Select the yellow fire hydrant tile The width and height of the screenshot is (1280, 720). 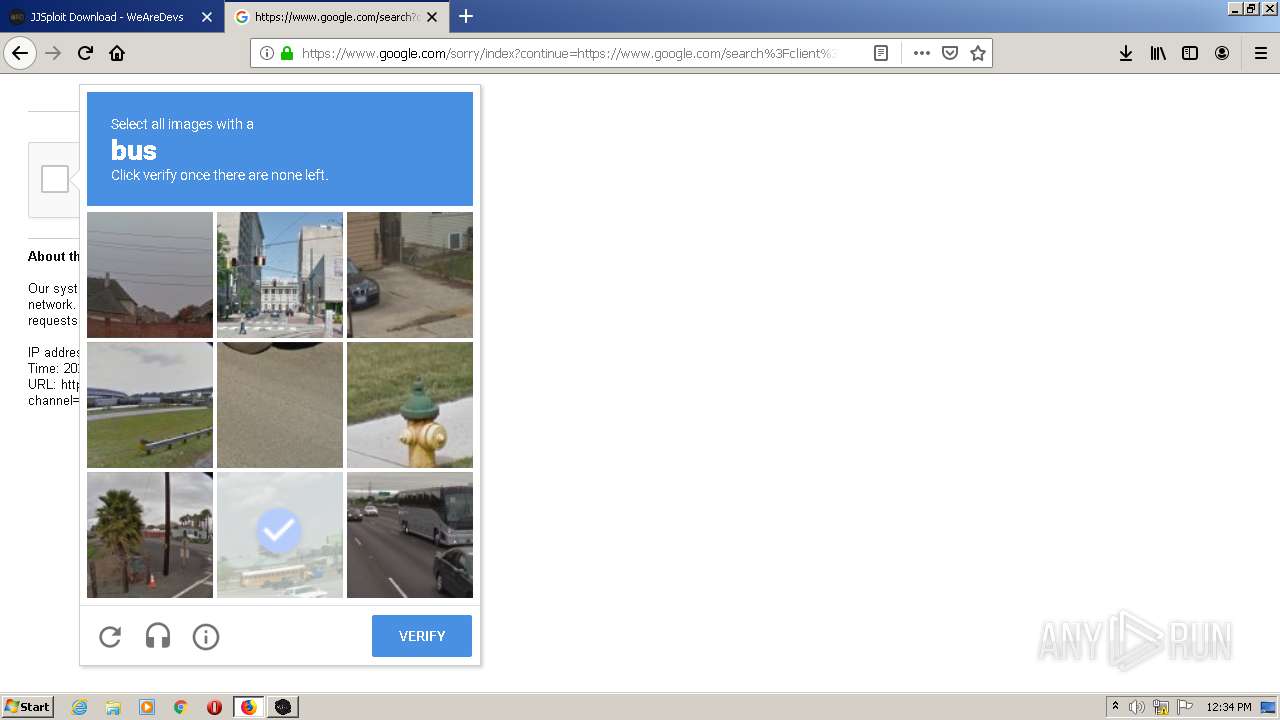(410, 405)
